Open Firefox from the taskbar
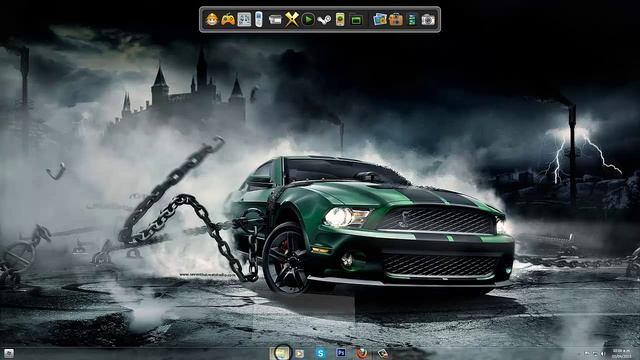This screenshot has height=360, width=640. pos(362,353)
